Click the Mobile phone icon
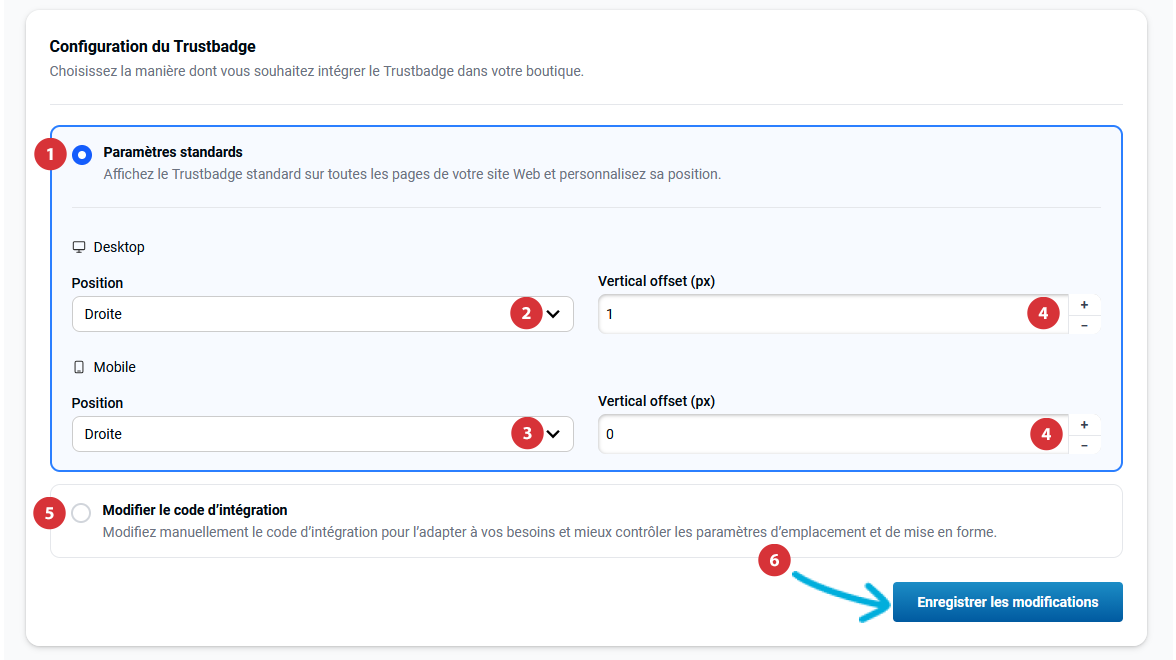 [79, 367]
